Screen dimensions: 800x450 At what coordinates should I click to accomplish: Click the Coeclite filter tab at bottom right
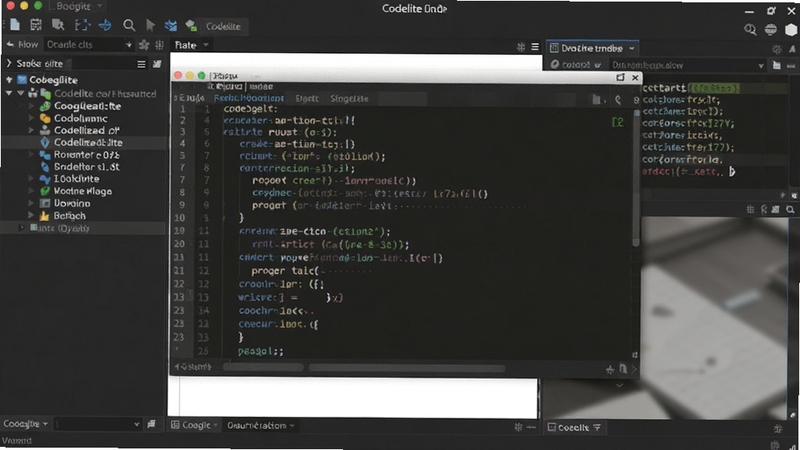pyautogui.click(x=574, y=428)
